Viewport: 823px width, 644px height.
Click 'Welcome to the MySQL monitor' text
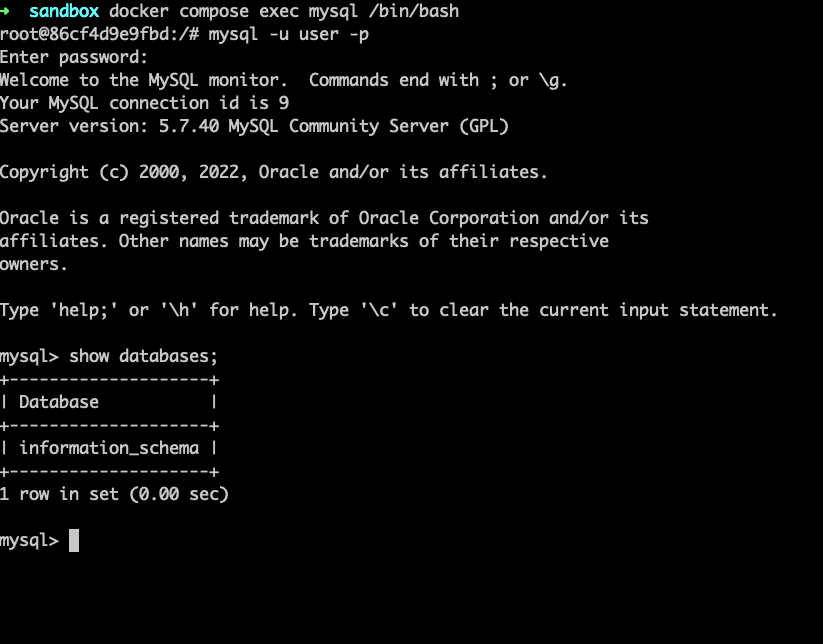(143, 80)
